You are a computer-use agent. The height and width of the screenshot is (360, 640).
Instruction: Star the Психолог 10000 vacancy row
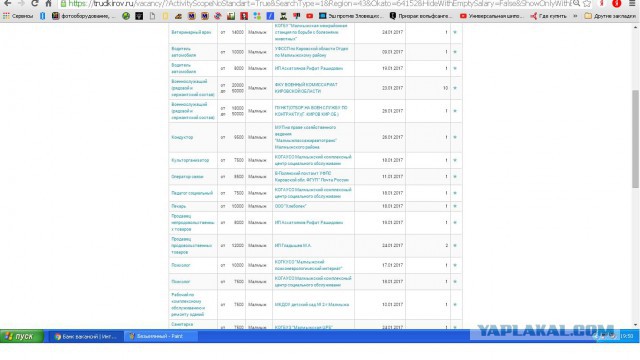coord(455,265)
